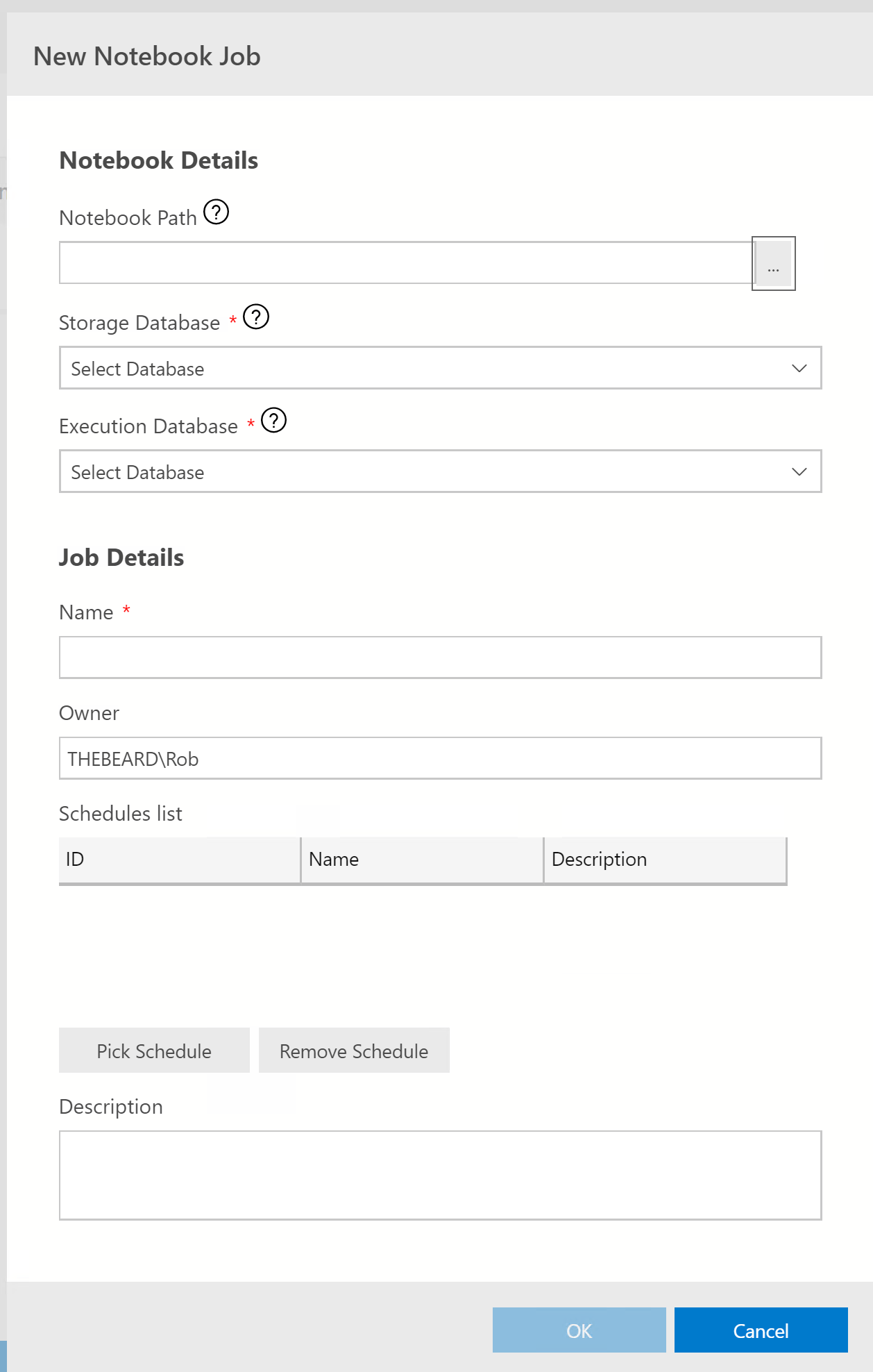Cancel the New Notebook Job dialog
The width and height of the screenshot is (873, 1372).
761,1330
